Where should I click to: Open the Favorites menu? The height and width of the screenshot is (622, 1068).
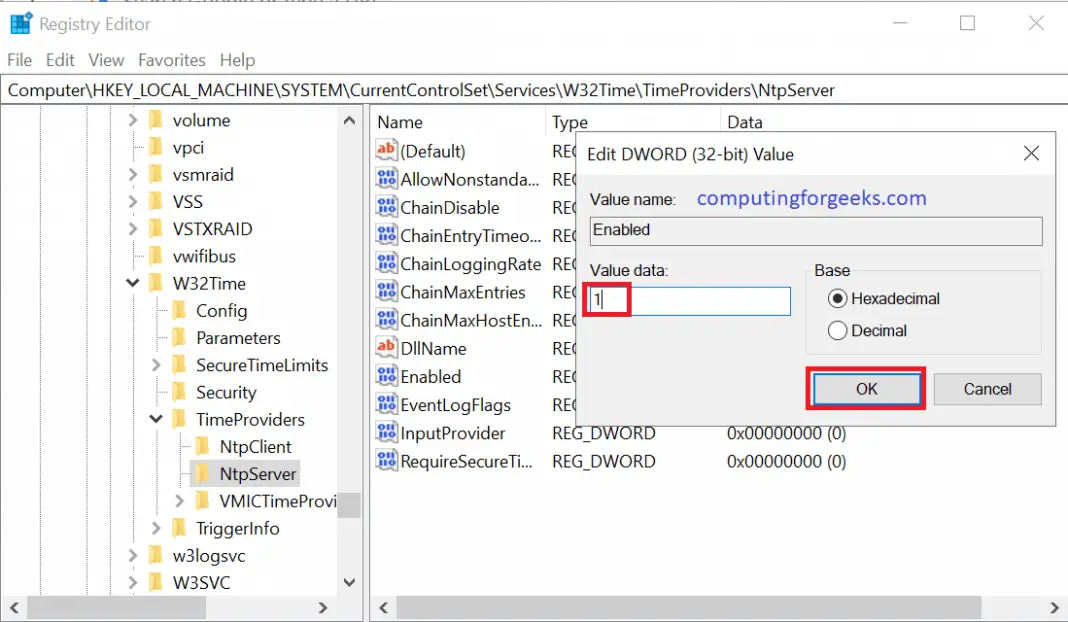pos(171,60)
